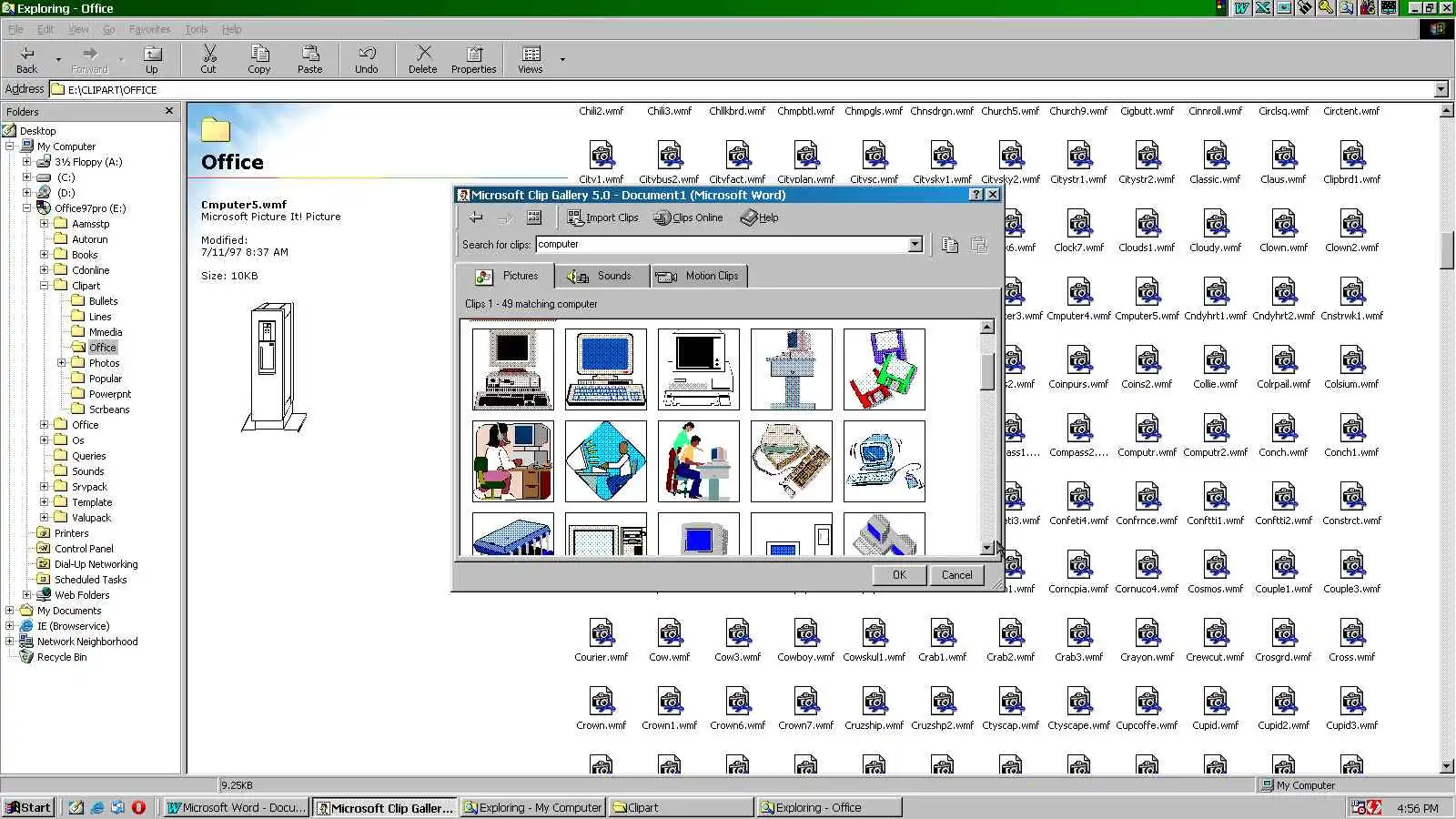
Task: Select the Popular folder in the tree
Action: pyautogui.click(x=105, y=379)
